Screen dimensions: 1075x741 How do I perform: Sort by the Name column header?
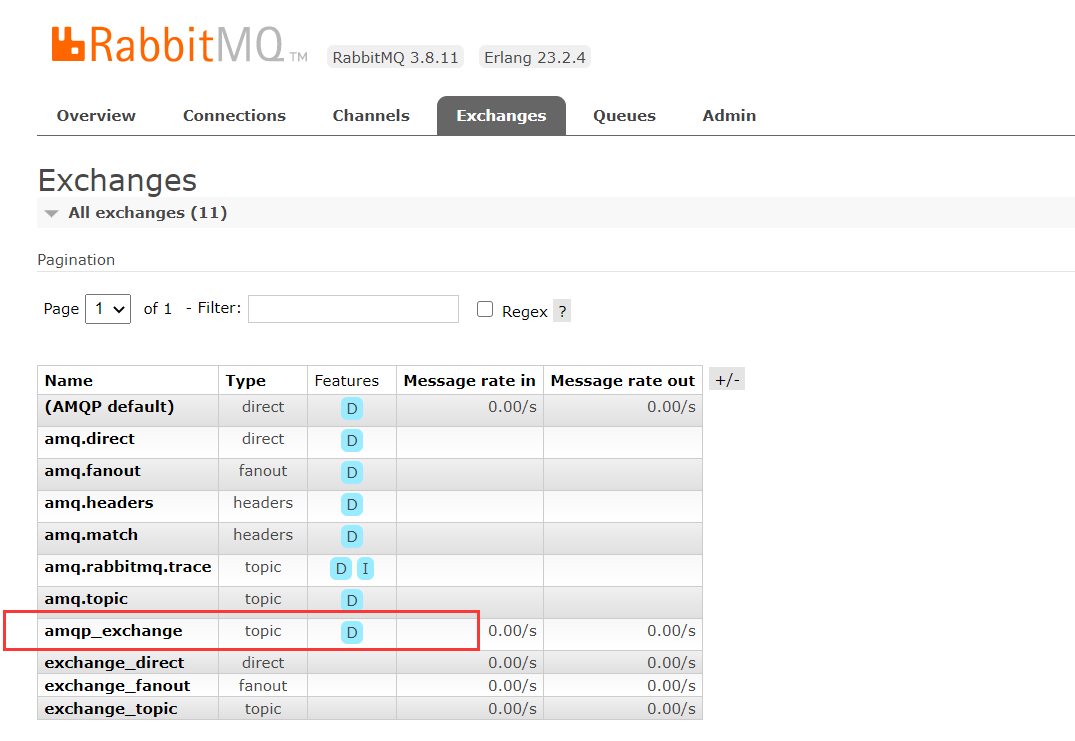pyautogui.click(x=69, y=381)
